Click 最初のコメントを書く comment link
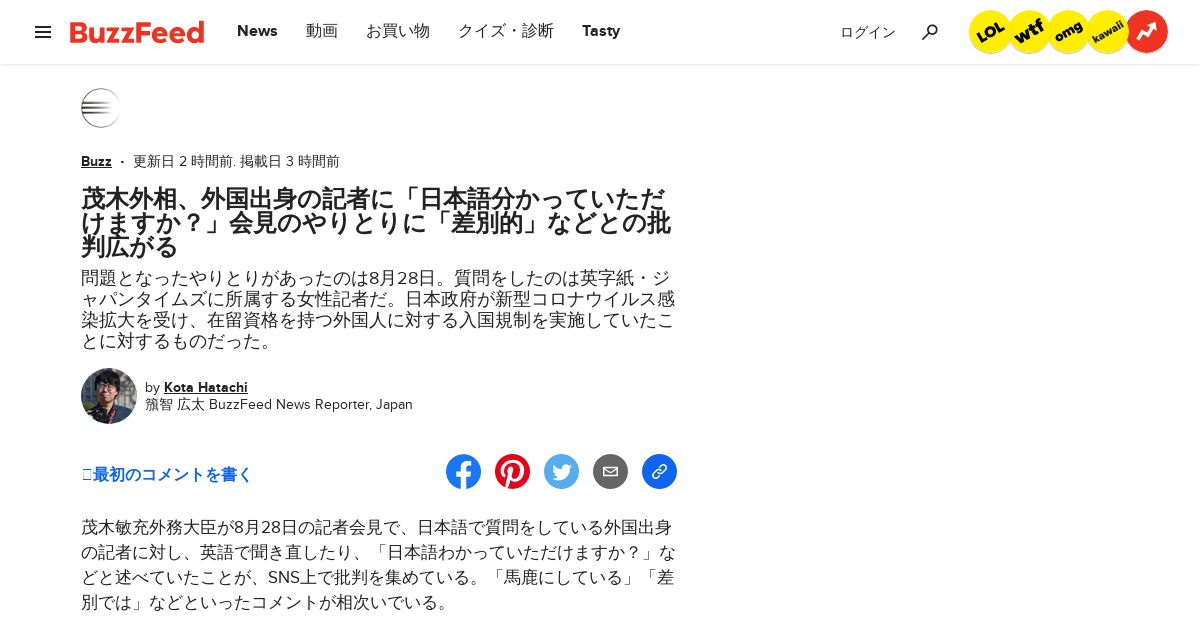Viewport: 1200px width, 630px height. (x=167, y=474)
